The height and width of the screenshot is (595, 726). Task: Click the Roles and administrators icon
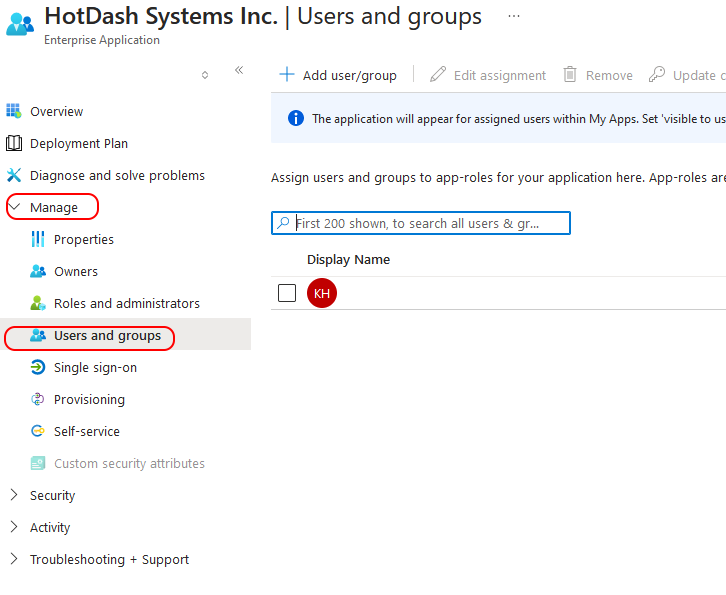38,303
